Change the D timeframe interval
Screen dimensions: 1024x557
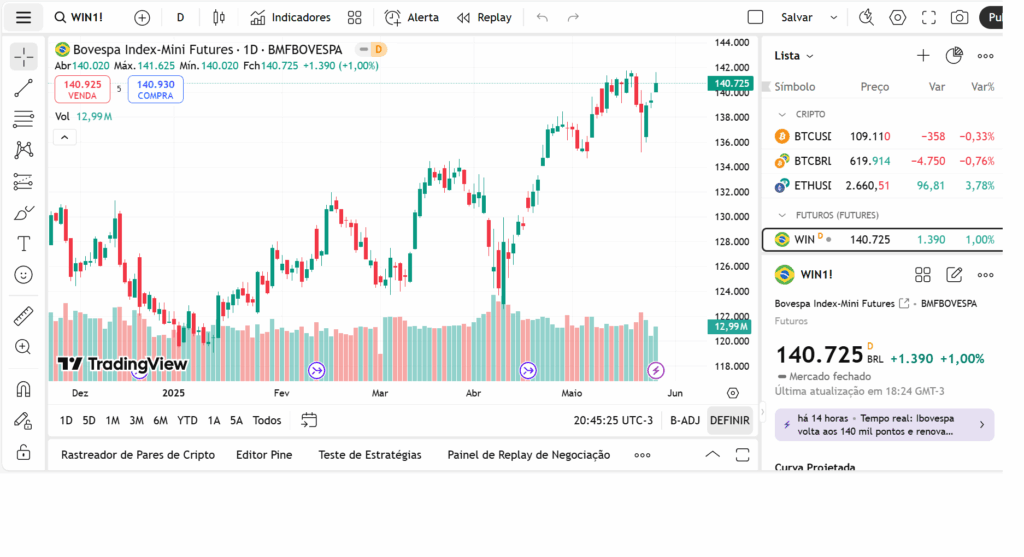click(180, 18)
